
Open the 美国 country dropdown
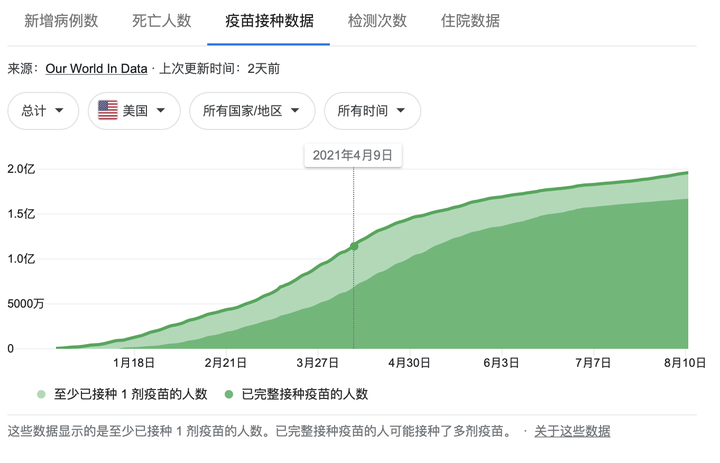(134, 111)
